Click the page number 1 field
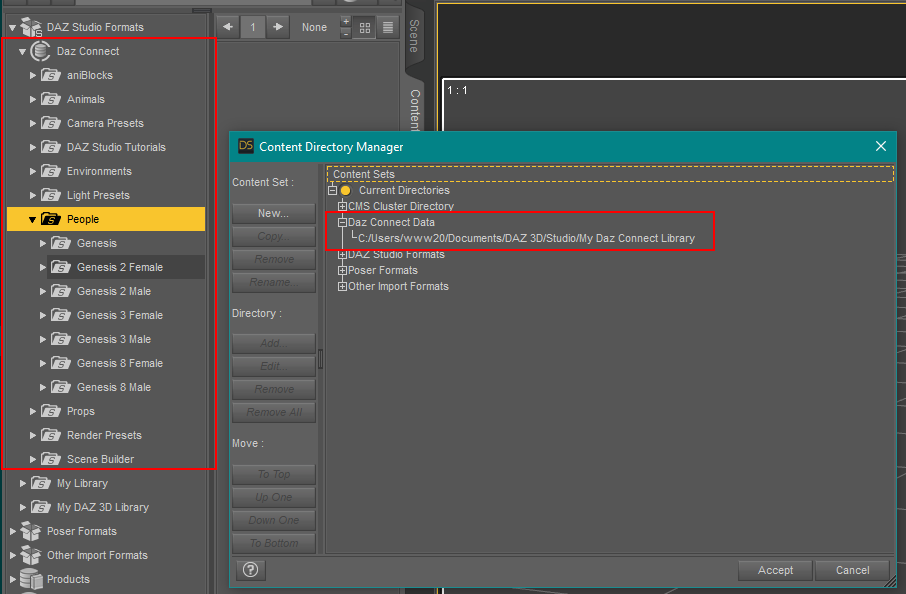The image size is (906, 594). [x=253, y=27]
